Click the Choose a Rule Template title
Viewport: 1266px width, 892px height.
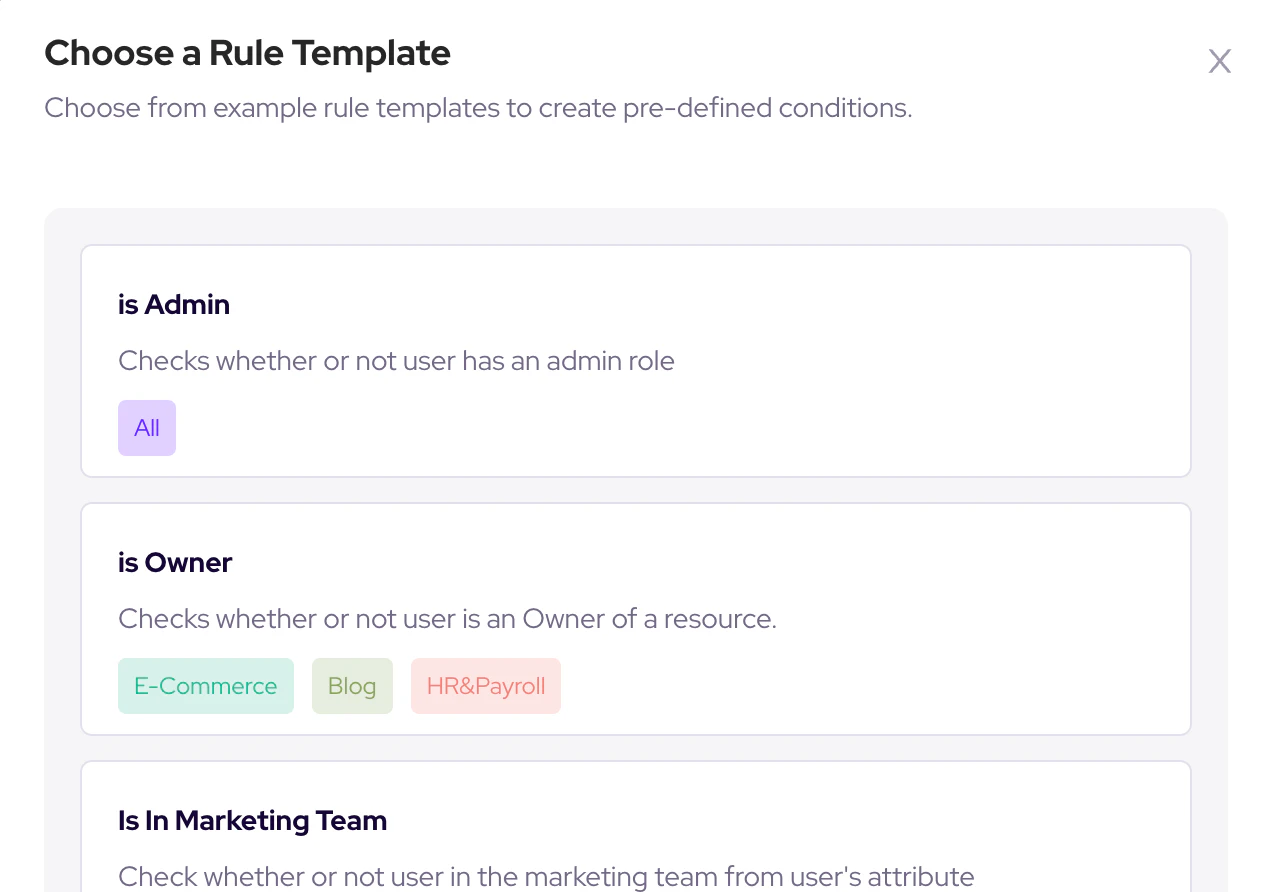[x=247, y=52]
